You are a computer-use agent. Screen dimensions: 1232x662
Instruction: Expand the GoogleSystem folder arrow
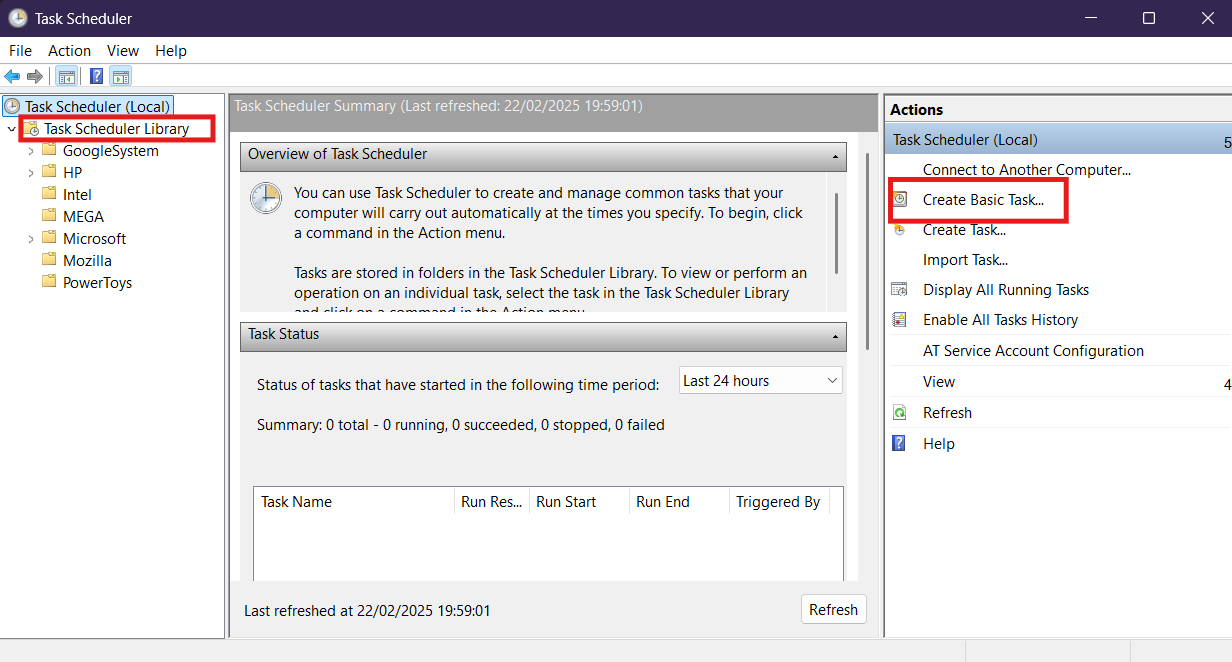(31, 151)
